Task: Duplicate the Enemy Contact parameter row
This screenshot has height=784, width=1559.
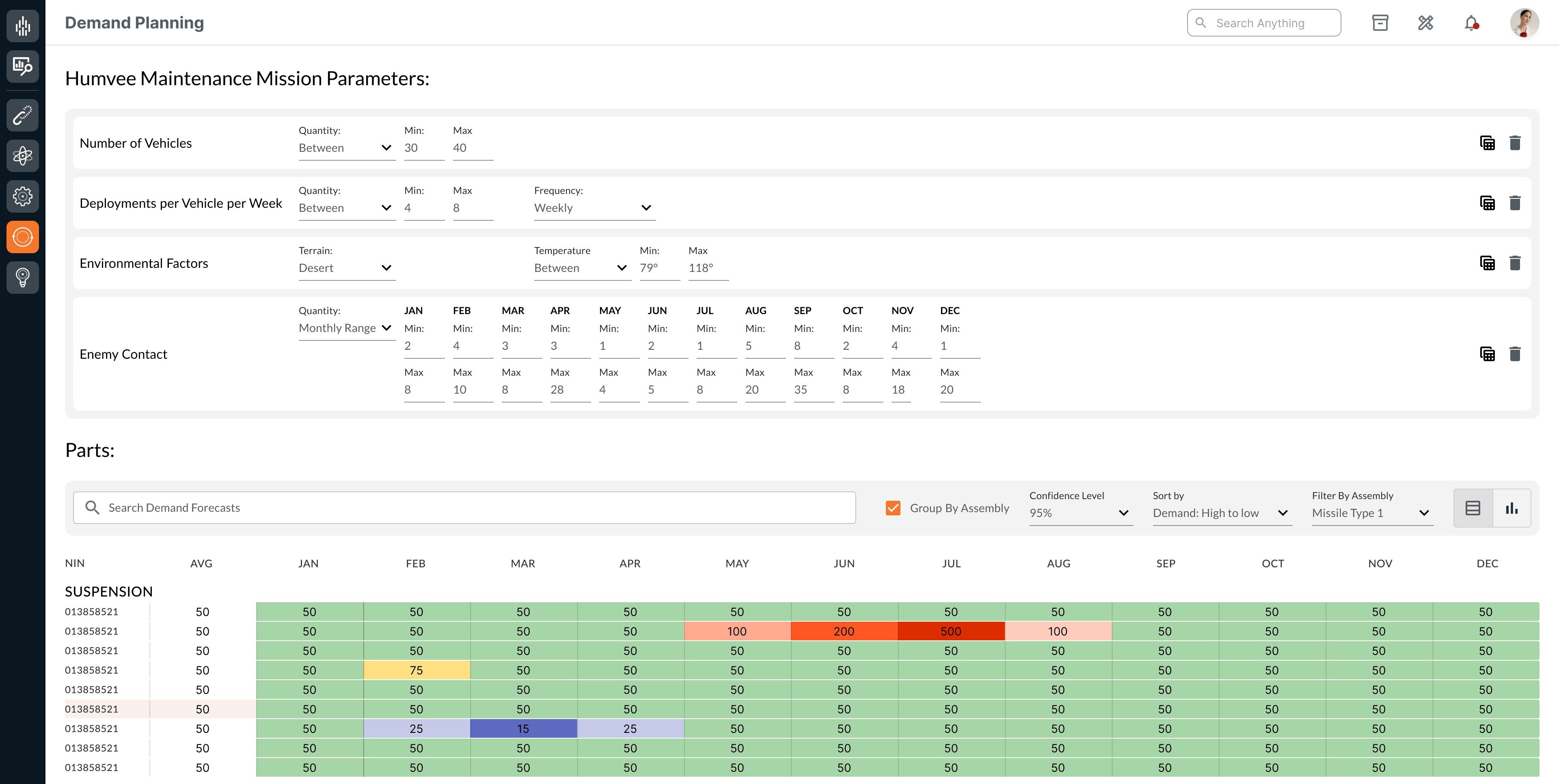Action: click(x=1487, y=354)
